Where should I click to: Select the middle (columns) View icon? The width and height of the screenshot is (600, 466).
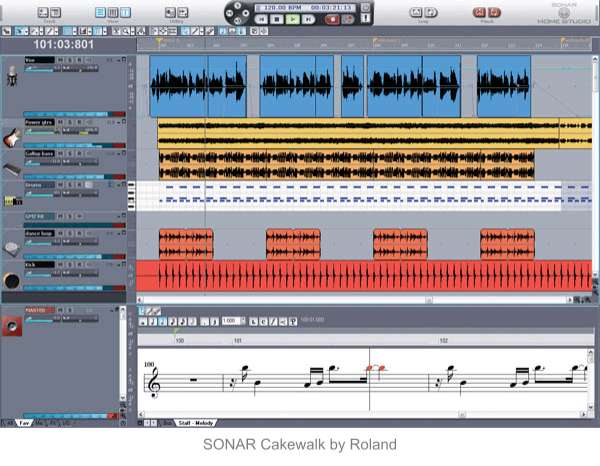pyautogui.click(x=113, y=13)
